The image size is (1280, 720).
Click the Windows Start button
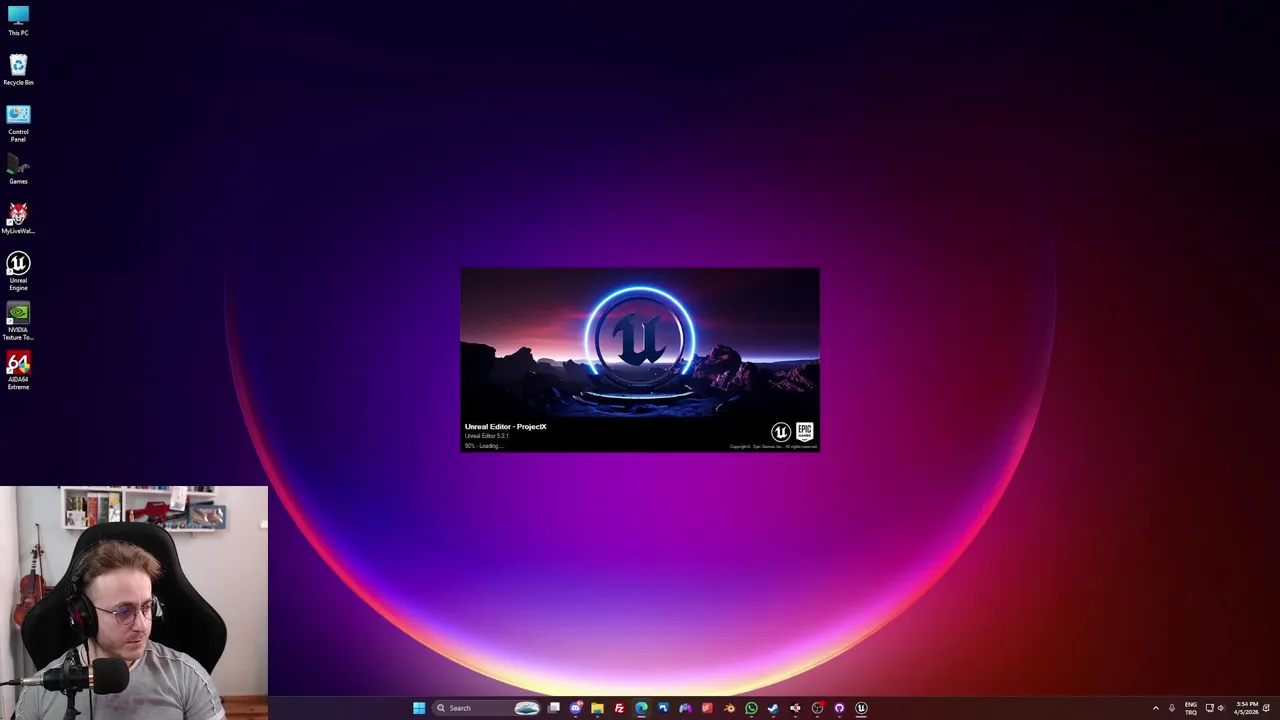click(x=419, y=708)
